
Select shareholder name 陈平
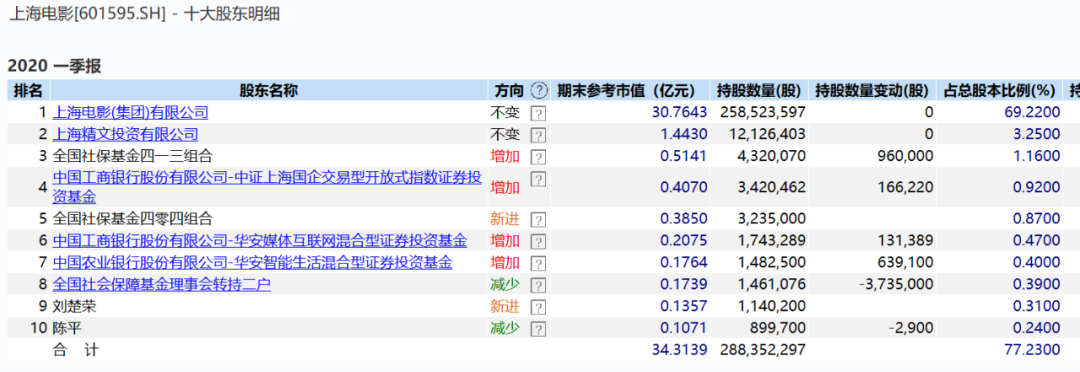[67, 329]
